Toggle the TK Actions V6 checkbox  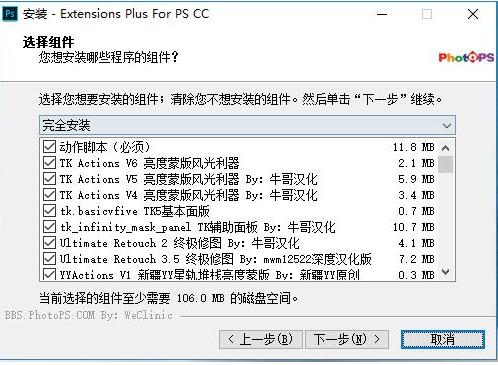[x=49, y=163]
